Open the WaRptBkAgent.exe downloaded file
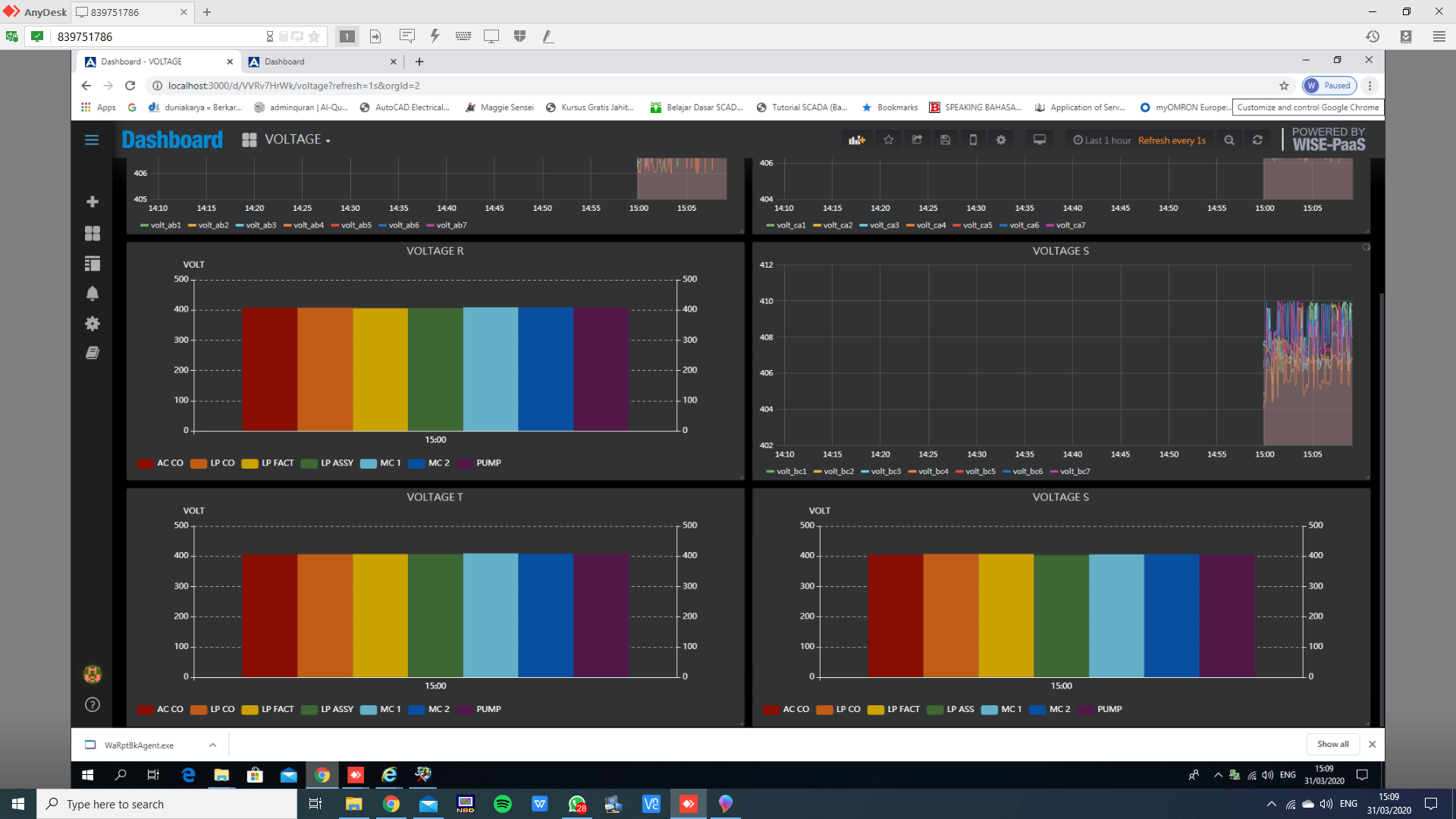The width and height of the screenshot is (1456, 819). pyautogui.click(x=139, y=745)
